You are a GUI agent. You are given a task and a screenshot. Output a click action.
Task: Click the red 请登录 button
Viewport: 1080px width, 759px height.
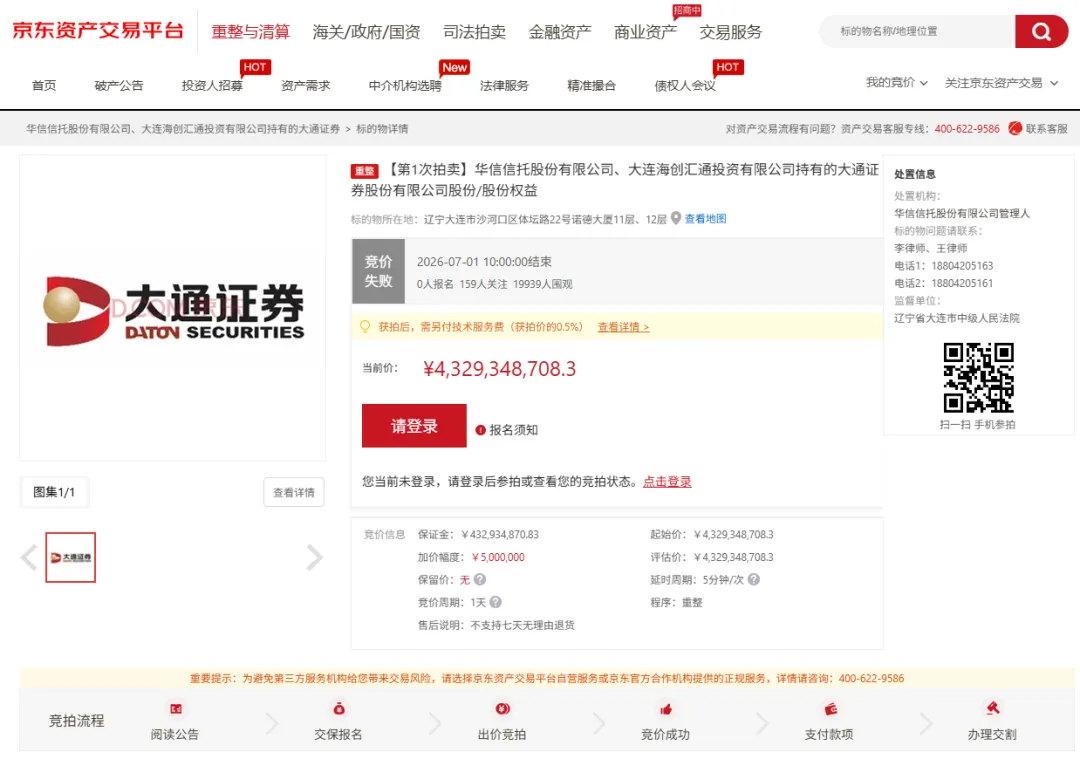414,426
